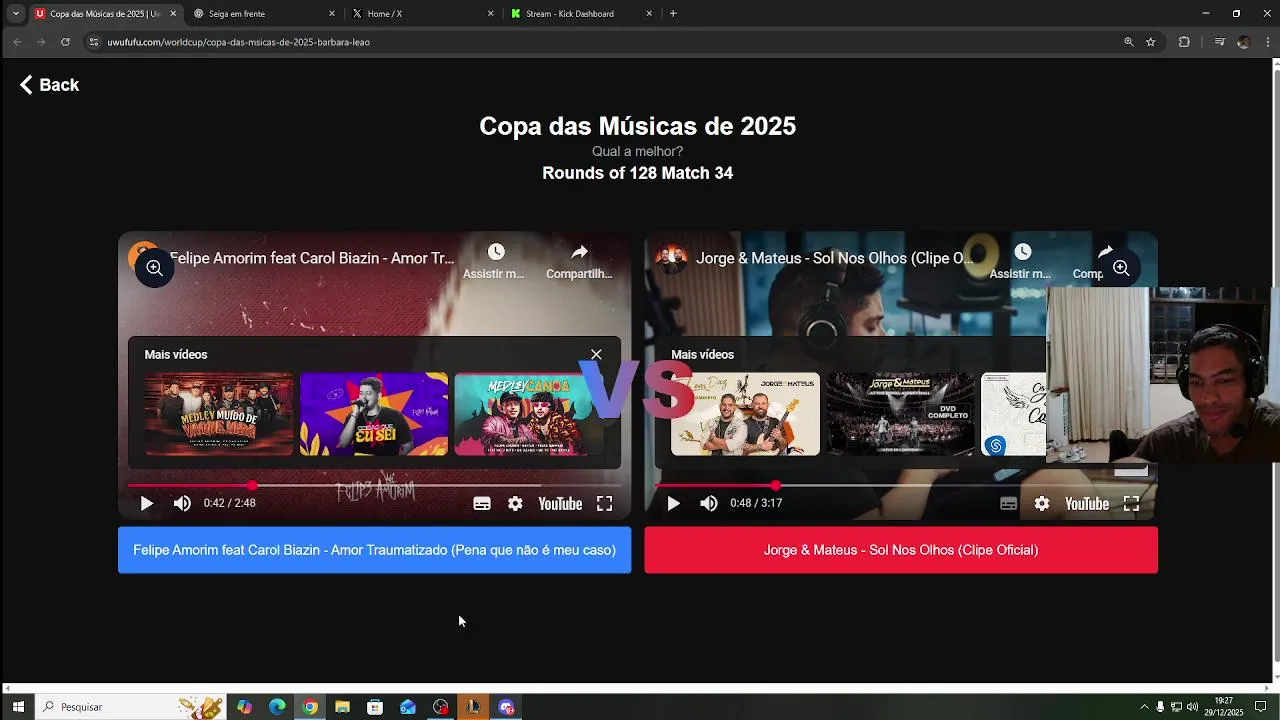Seek the Felipe Amorim video progress bar
1280x720 pixels.
pos(374,485)
